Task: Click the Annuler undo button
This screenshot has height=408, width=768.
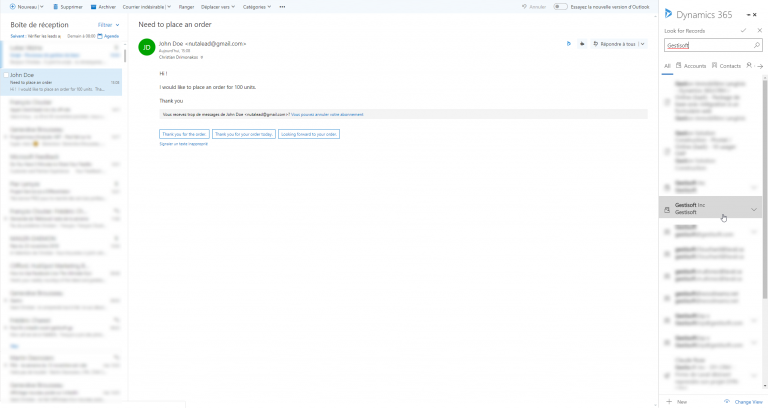Action: pyautogui.click(x=534, y=7)
